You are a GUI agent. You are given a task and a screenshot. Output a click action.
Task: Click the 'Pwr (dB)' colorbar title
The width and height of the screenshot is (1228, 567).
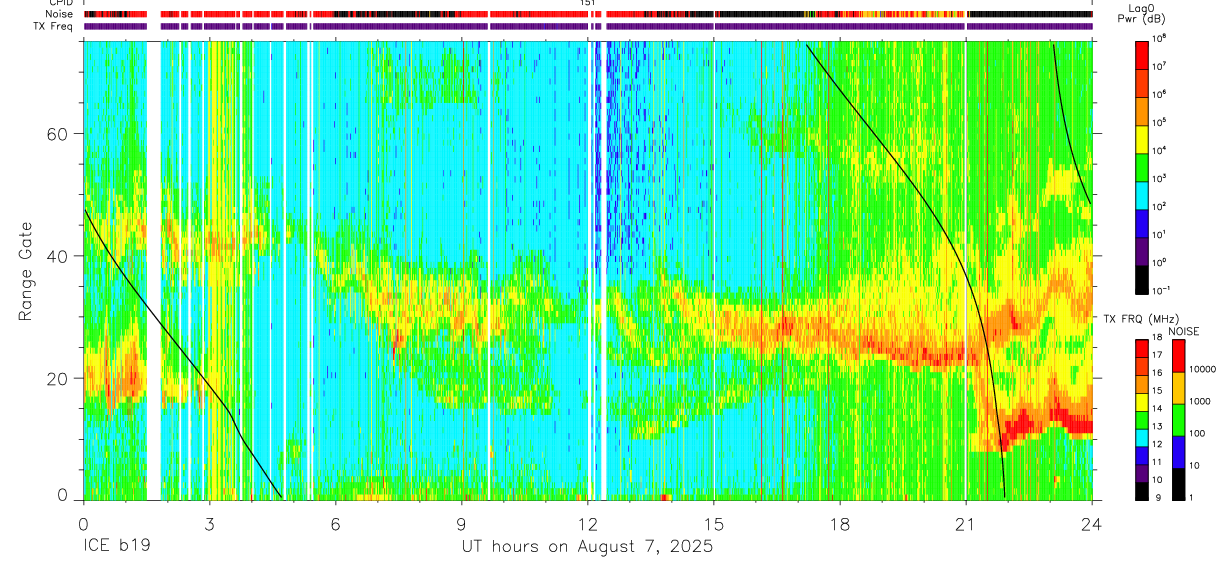pos(1142,19)
